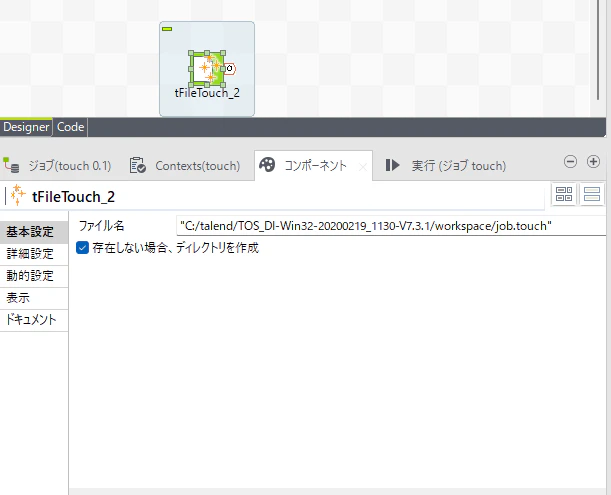Viewport: 611px width, 495px height.
Task: Open the Designer tab
Action: (x=26, y=127)
